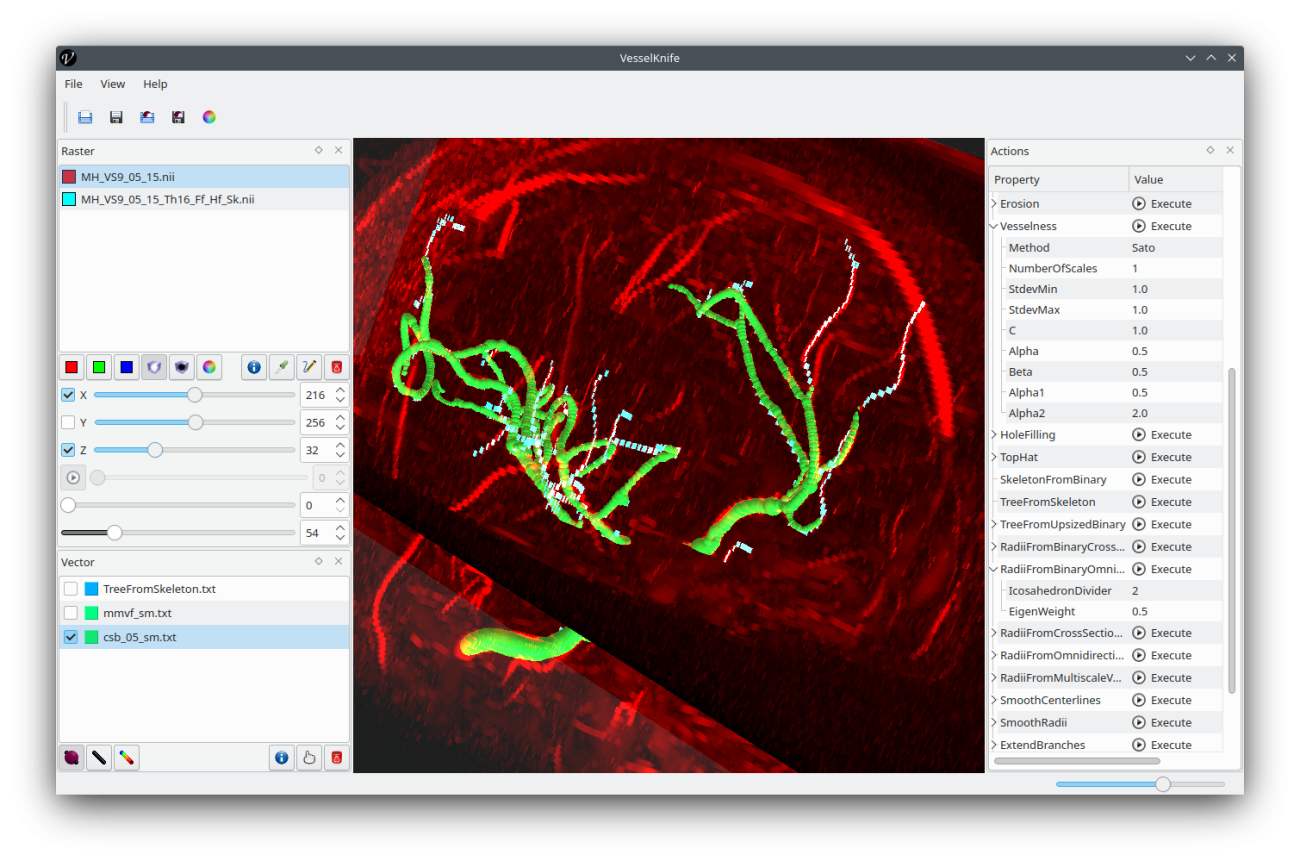This screenshot has width=1300, height=861.
Task: Open the File menu
Action: 74,84
